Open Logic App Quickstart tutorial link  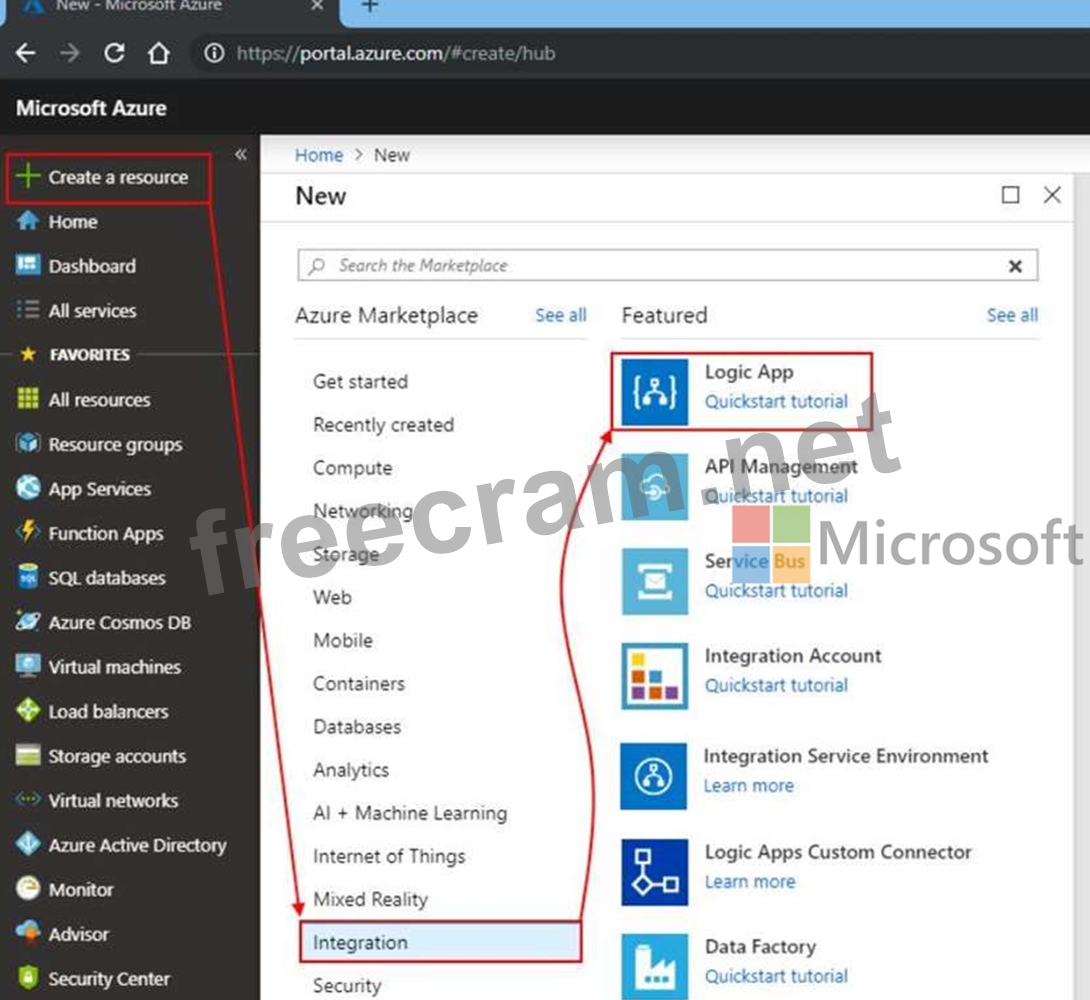[776, 402]
